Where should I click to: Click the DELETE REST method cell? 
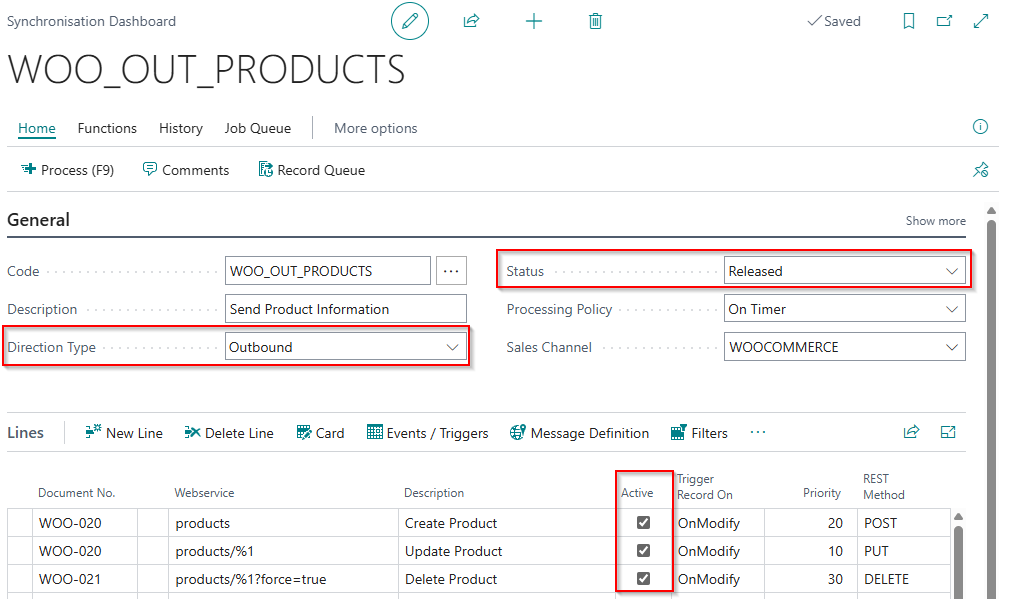click(904, 579)
